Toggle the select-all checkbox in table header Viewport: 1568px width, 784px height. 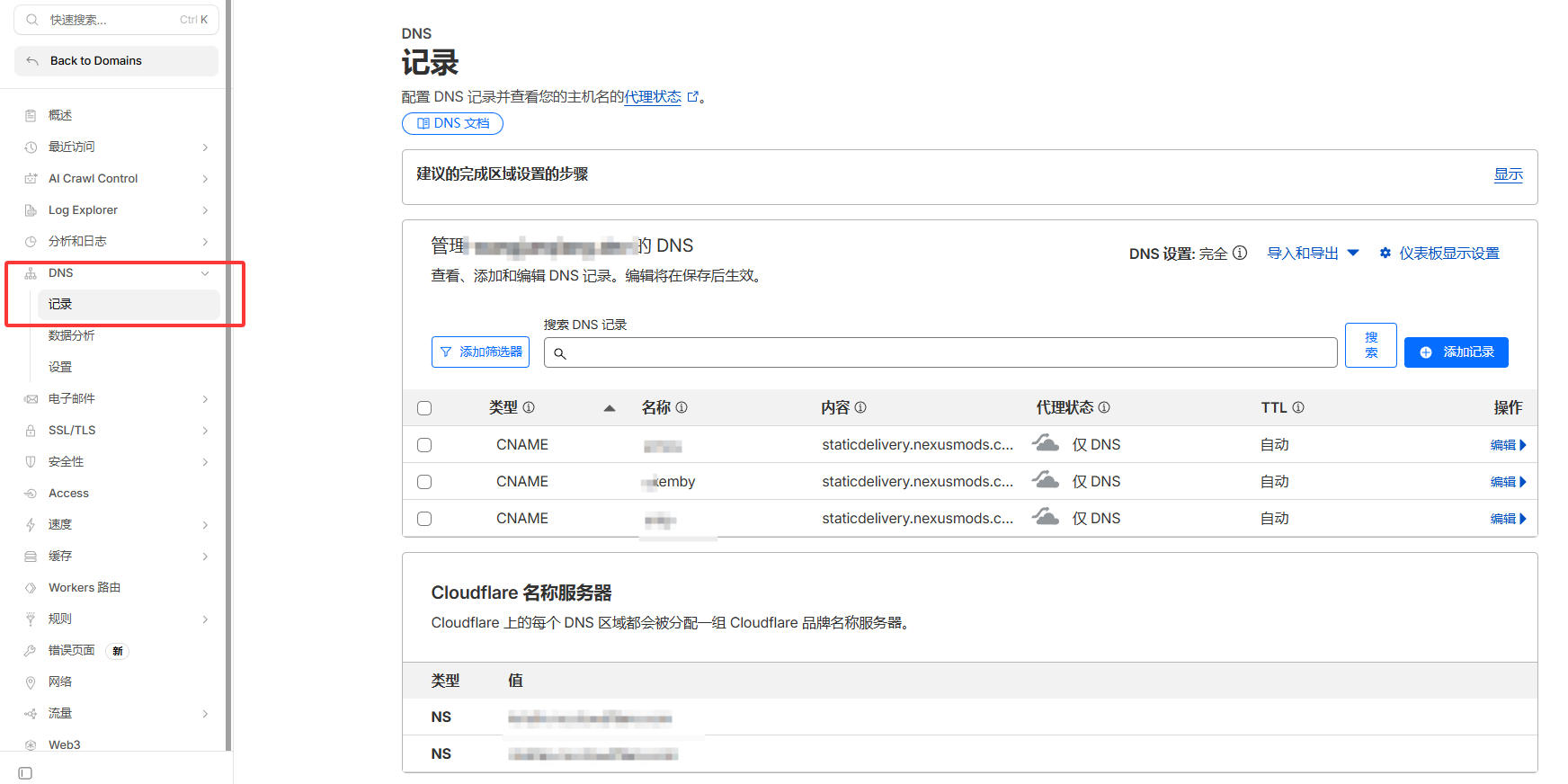click(424, 408)
